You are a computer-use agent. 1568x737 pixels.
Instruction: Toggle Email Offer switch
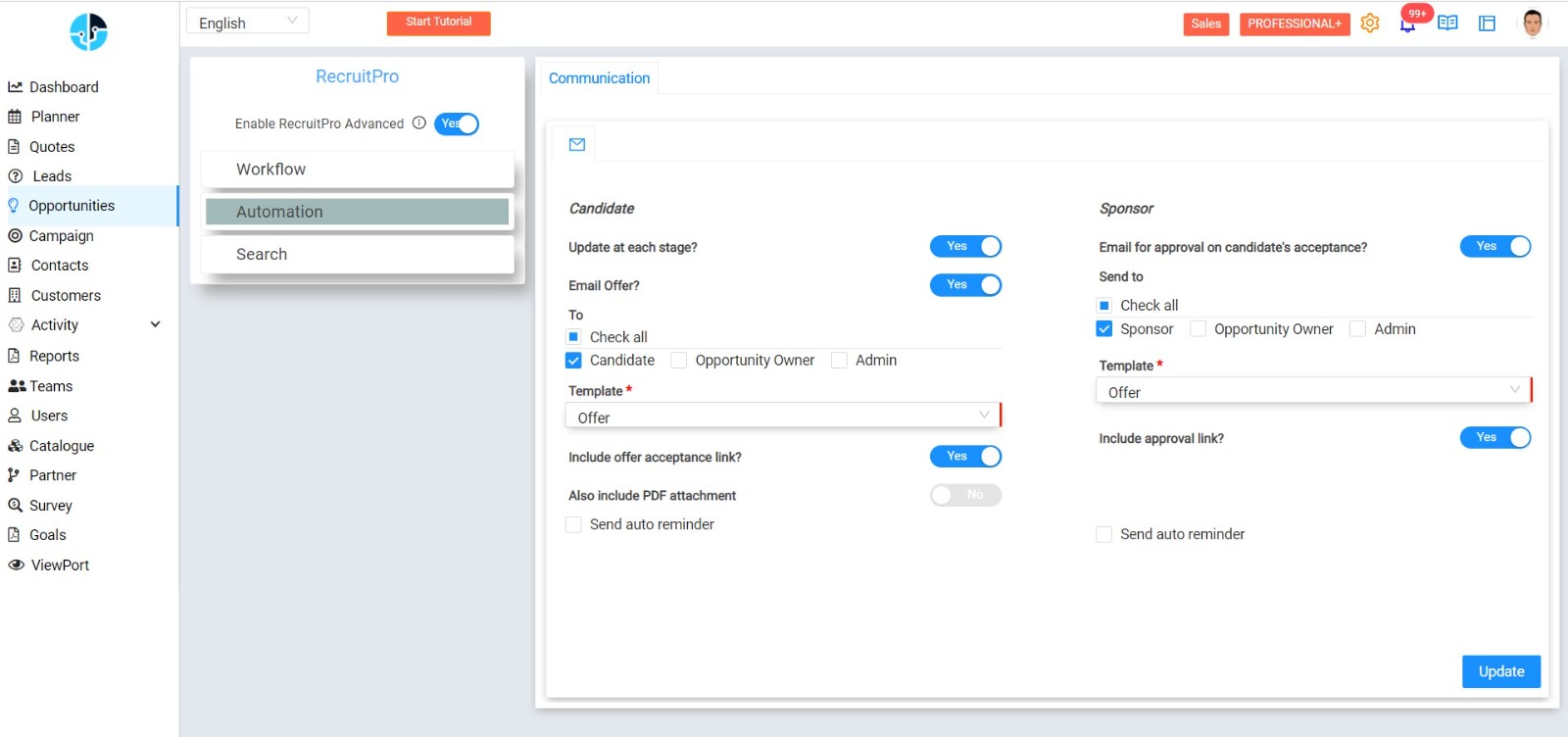pyautogui.click(x=965, y=285)
